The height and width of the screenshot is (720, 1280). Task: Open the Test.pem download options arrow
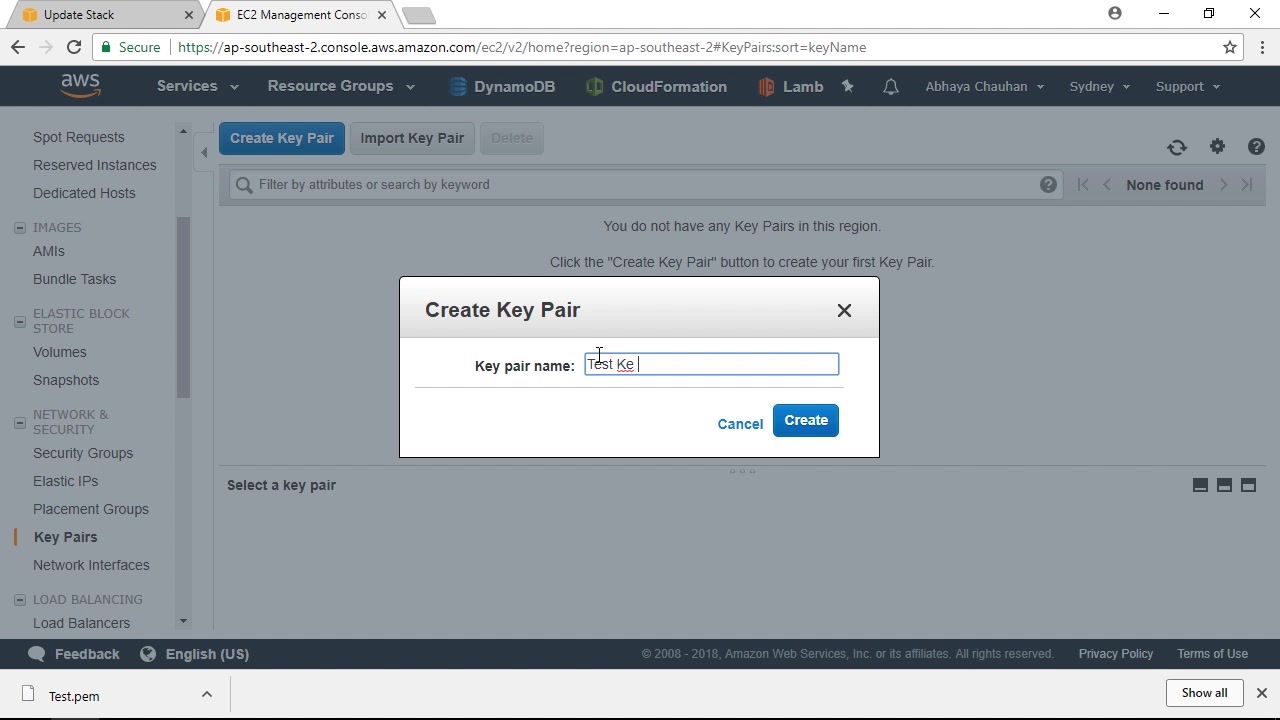click(x=207, y=695)
